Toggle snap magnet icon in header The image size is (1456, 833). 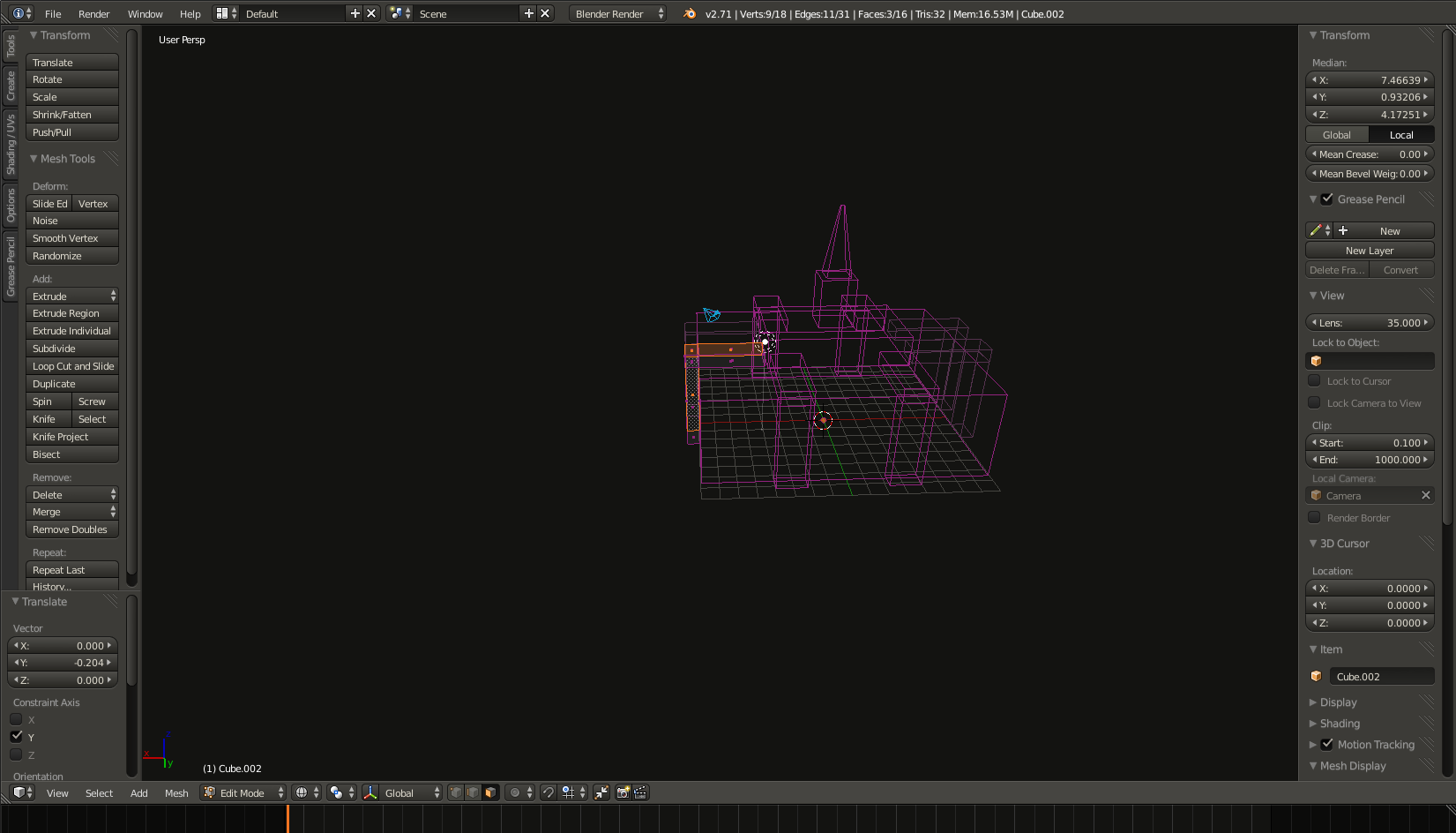548,792
